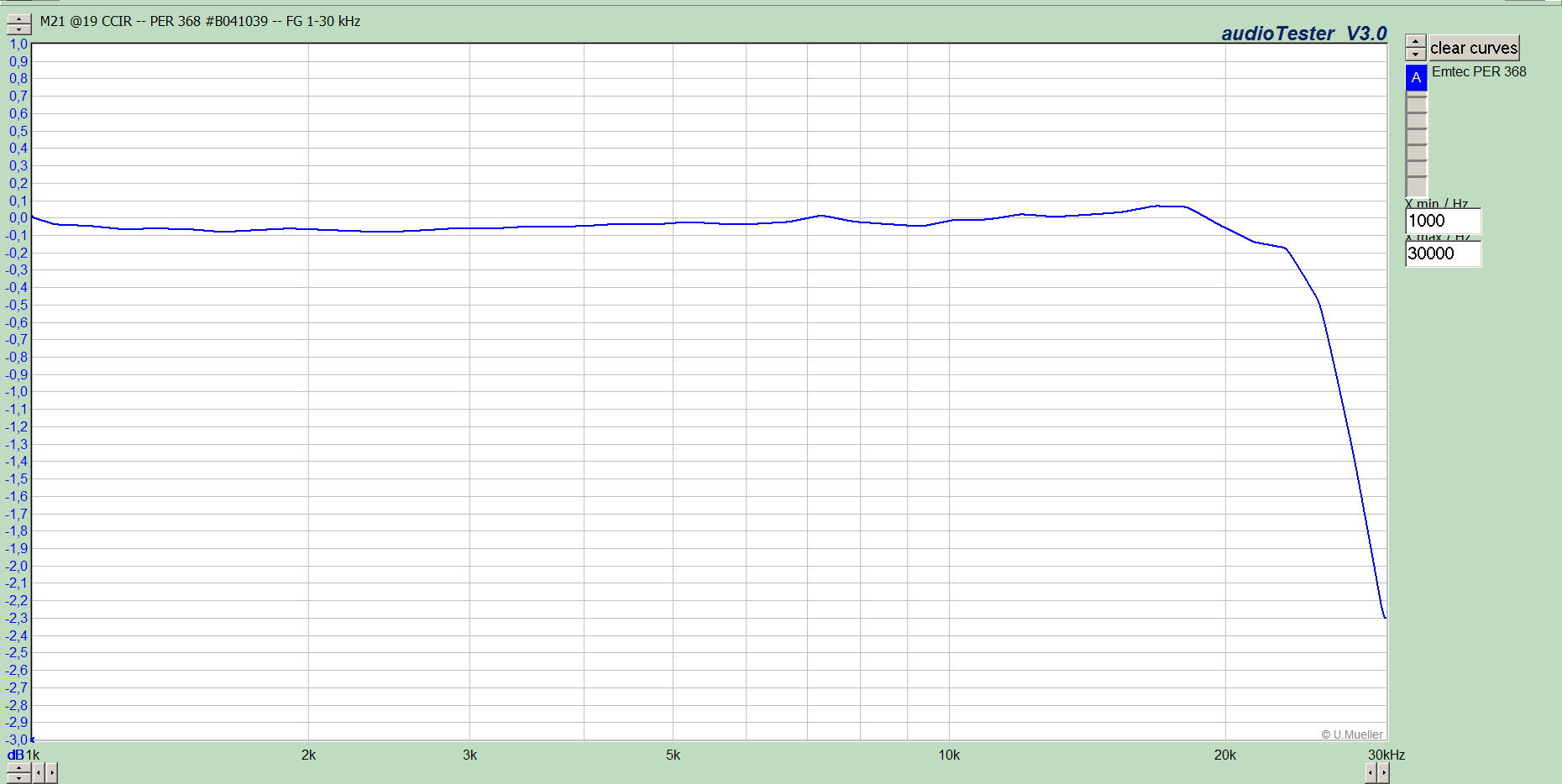Click the right arrow below the 1k label
Image resolution: width=1562 pixels, height=784 pixels.
coord(52,772)
